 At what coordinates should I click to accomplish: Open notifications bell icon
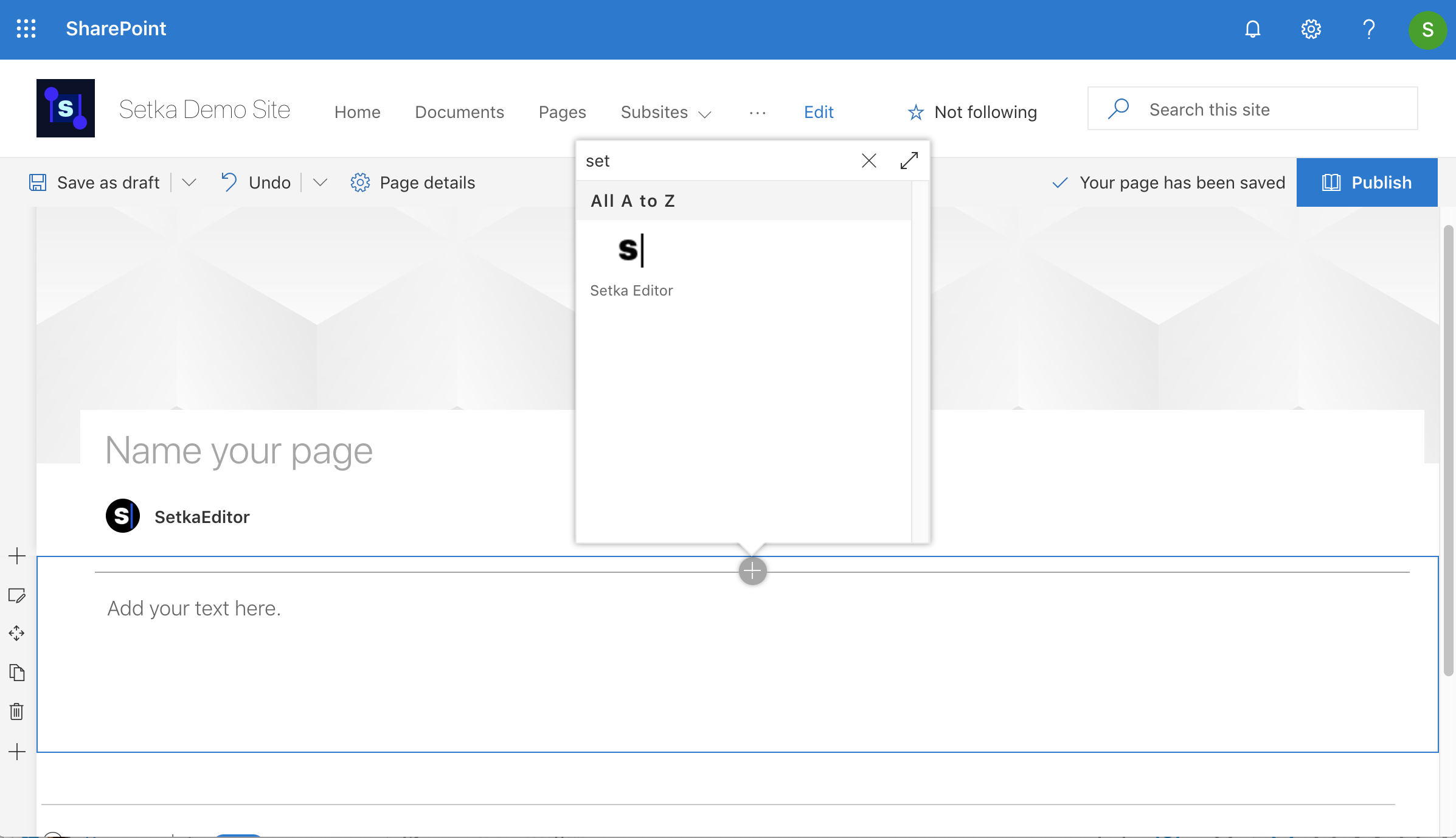click(x=1252, y=29)
